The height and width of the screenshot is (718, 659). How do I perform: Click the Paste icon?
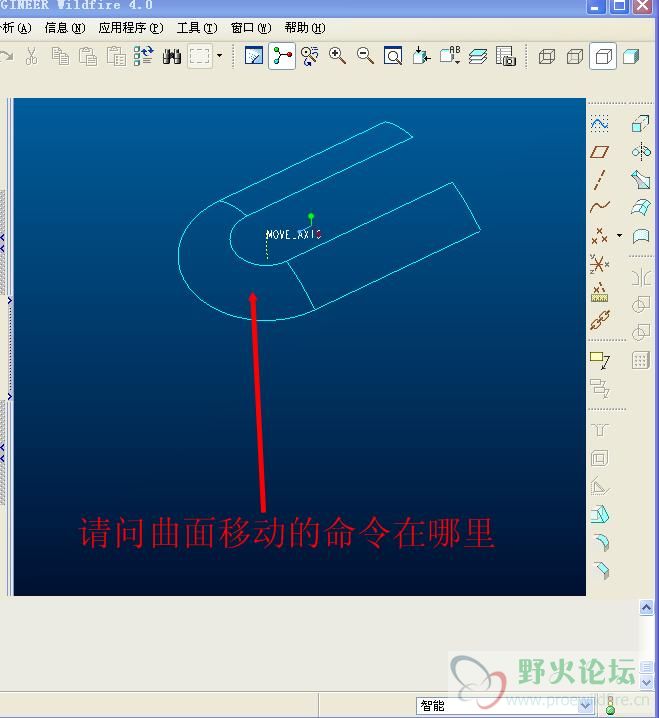87,56
